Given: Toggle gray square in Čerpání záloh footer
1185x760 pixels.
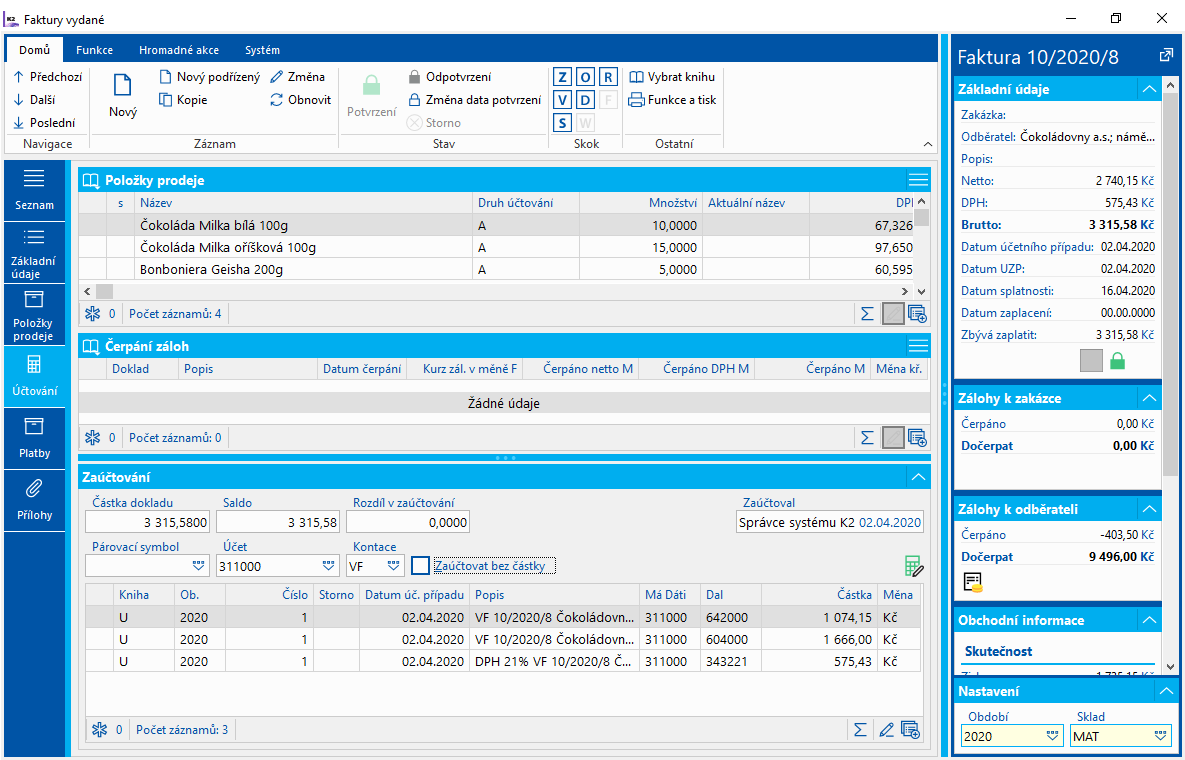Looking at the screenshot, I should point(893,437).
